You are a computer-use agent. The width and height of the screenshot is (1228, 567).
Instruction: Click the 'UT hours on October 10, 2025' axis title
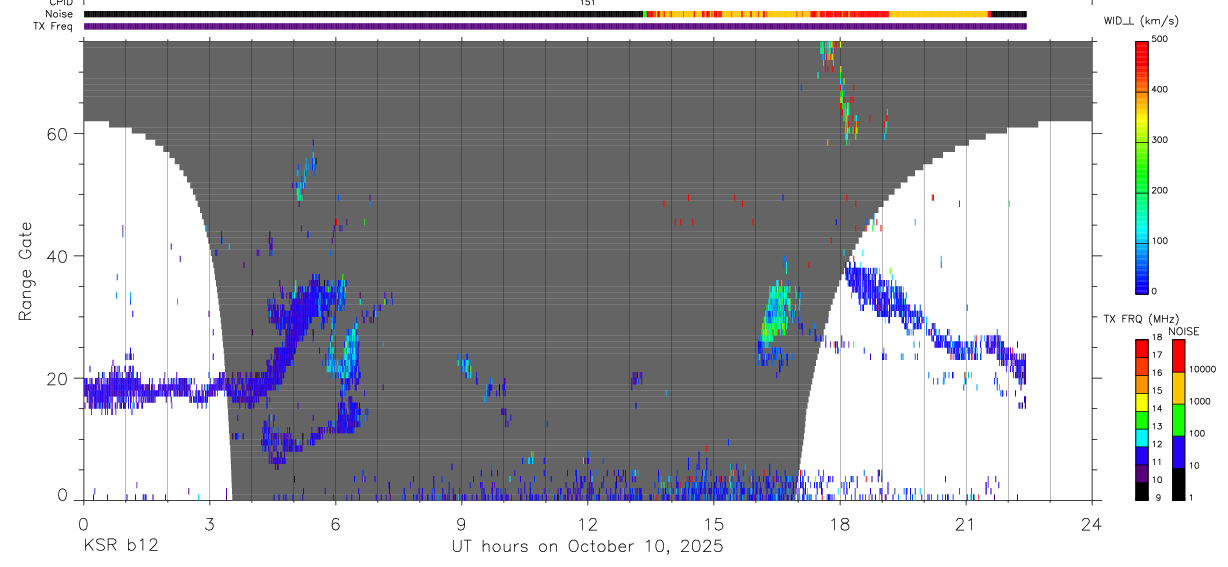586,546
